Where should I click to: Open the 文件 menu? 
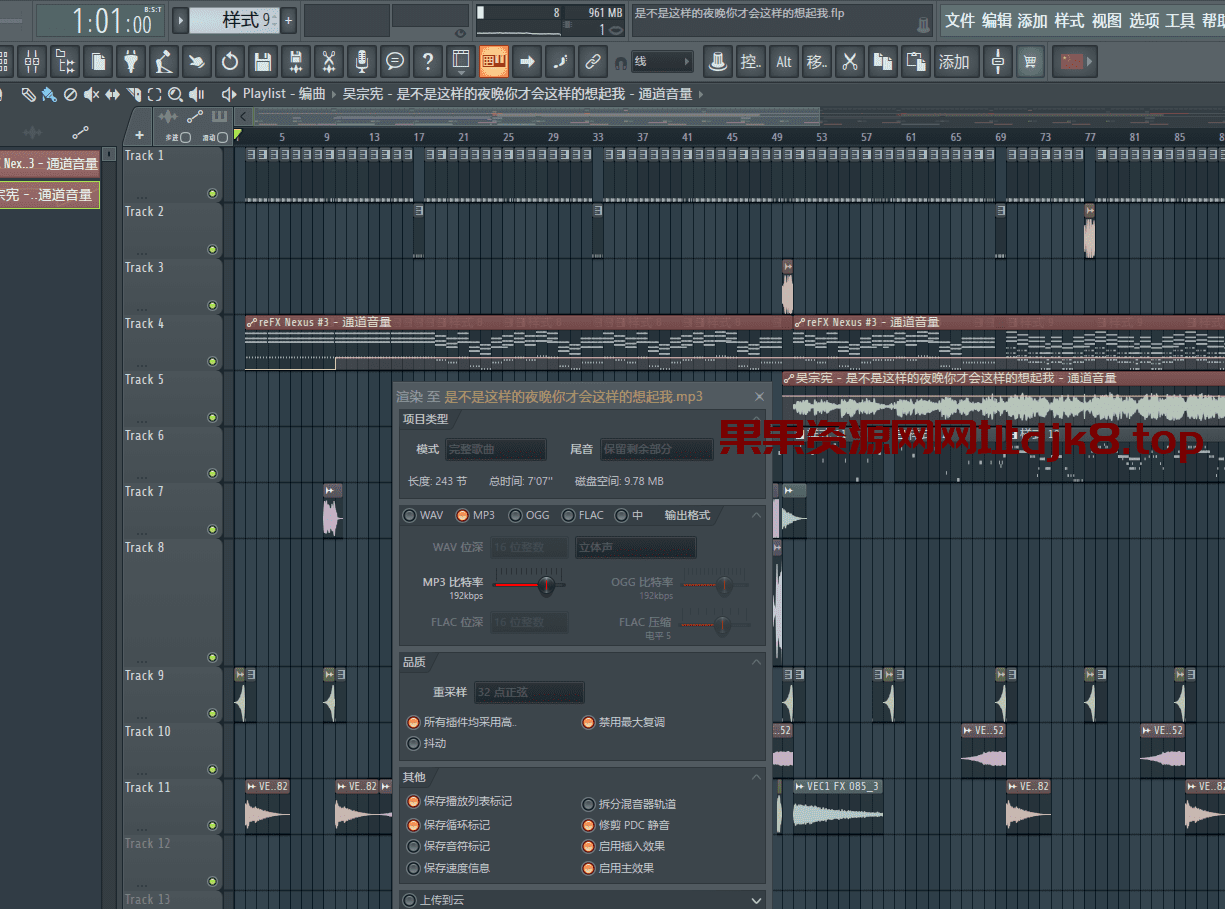pos(960,21)
